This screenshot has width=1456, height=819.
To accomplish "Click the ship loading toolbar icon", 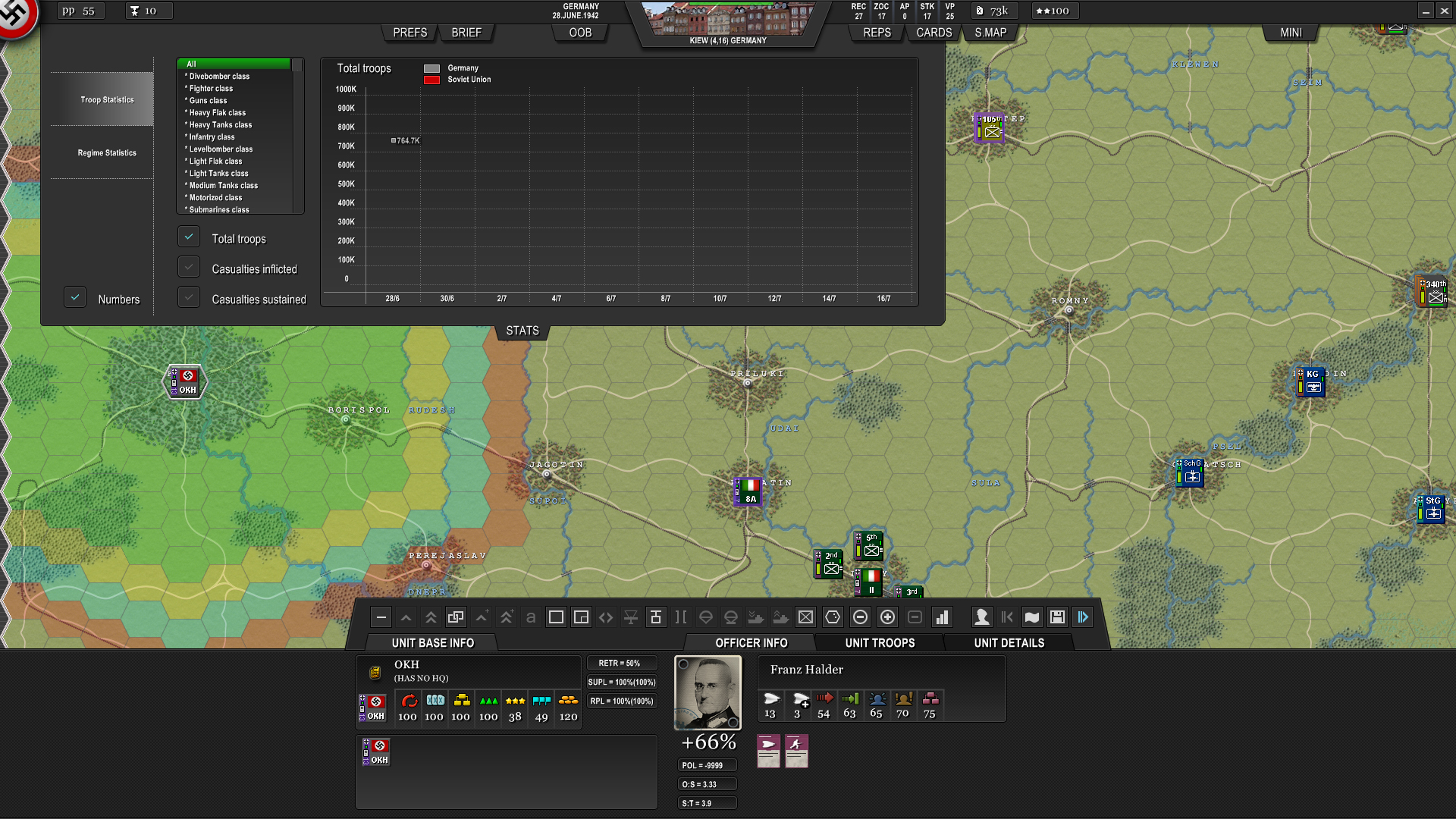I will (x=756, y=617).
